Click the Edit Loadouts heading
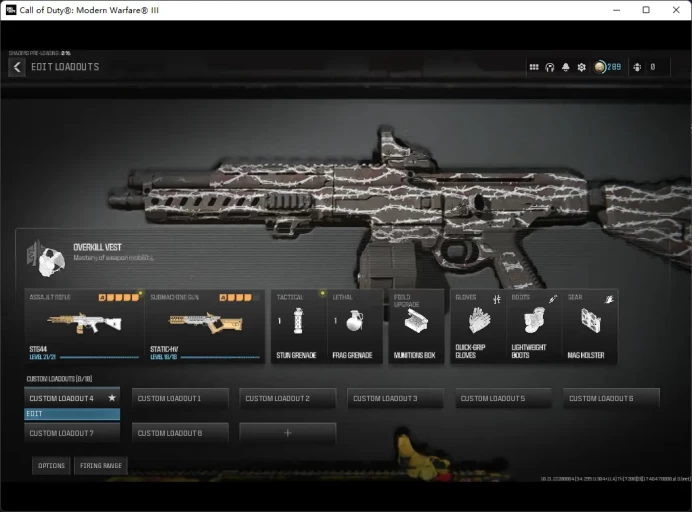The height and width of the screenshot is (512, 692). pos(65,67)
